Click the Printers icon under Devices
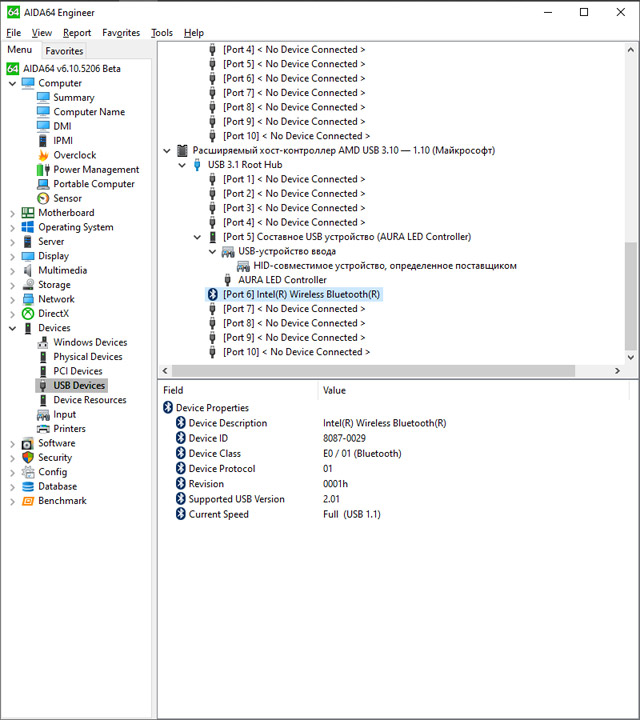The width and height of the screenshot is (640, 720). [43, 429]
